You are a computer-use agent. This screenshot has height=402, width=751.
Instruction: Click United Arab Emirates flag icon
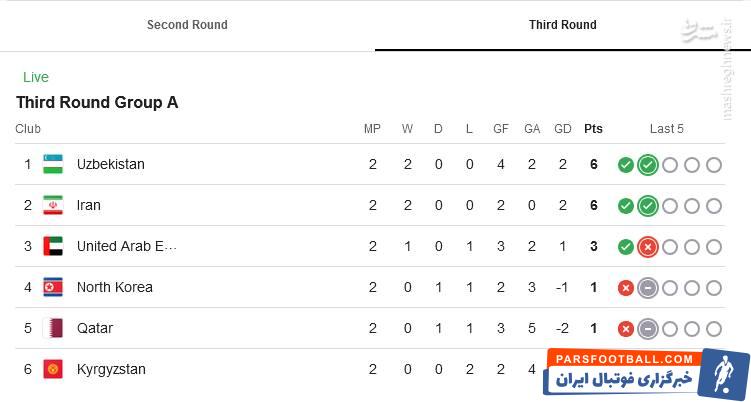point(53,246)
